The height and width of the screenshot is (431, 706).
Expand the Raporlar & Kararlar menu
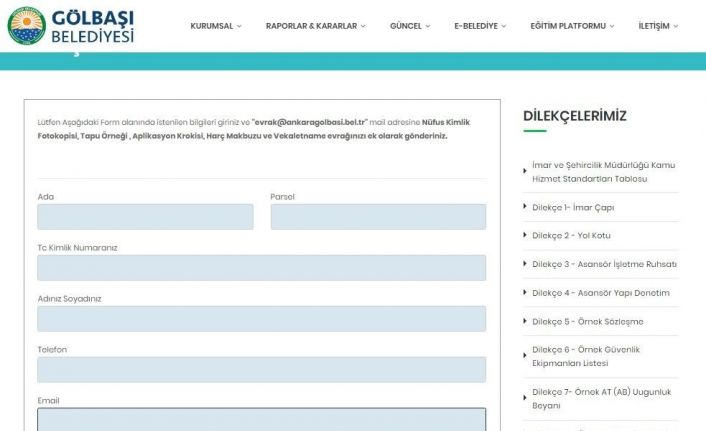tap(315, 26)
